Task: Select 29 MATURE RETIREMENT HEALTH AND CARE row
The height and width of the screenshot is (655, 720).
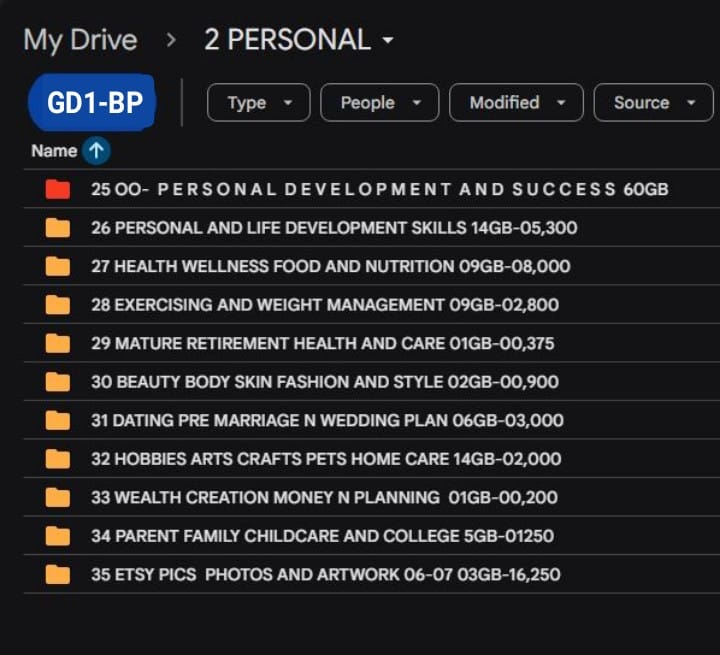Action: coord(372,343)
